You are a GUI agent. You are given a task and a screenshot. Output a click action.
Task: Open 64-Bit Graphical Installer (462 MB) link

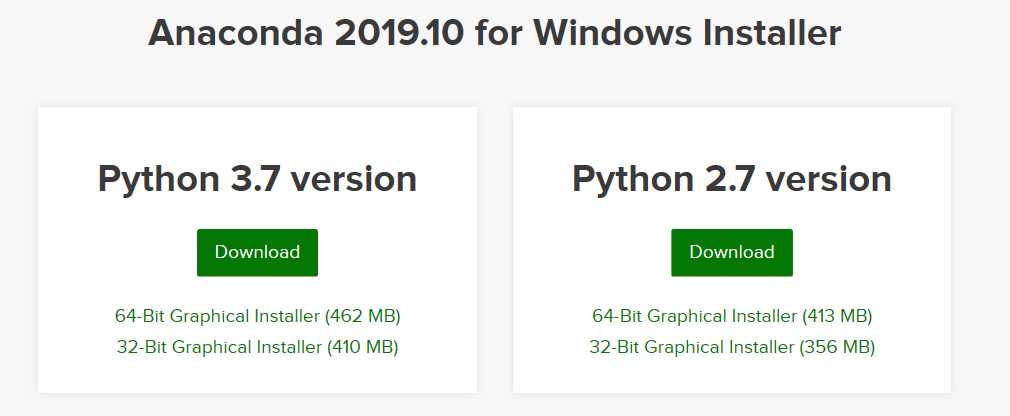coord(257,316)
